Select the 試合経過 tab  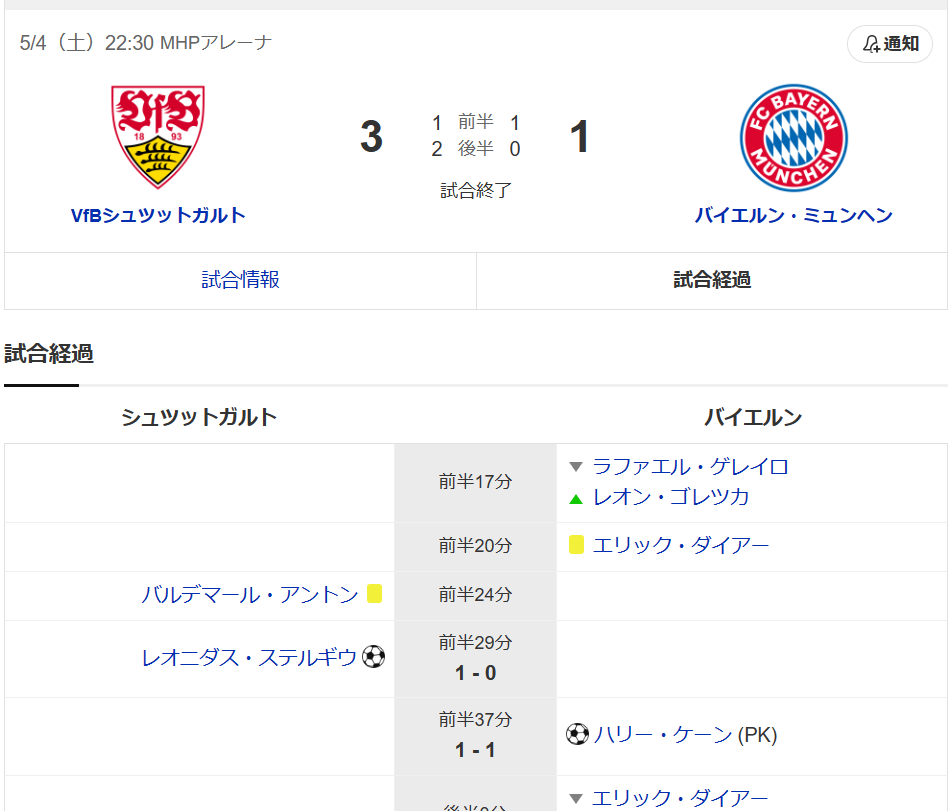coord(712,280)
